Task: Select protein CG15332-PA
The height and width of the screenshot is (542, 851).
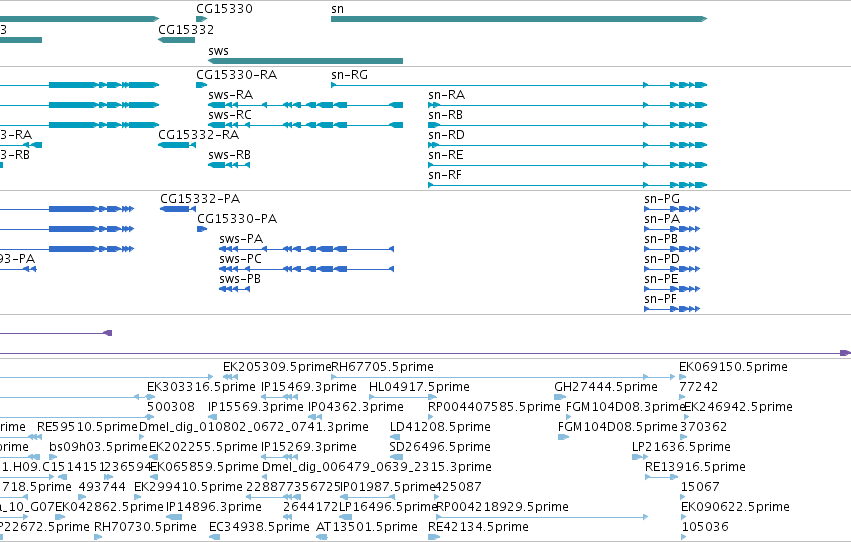Action: coord(178,209)
